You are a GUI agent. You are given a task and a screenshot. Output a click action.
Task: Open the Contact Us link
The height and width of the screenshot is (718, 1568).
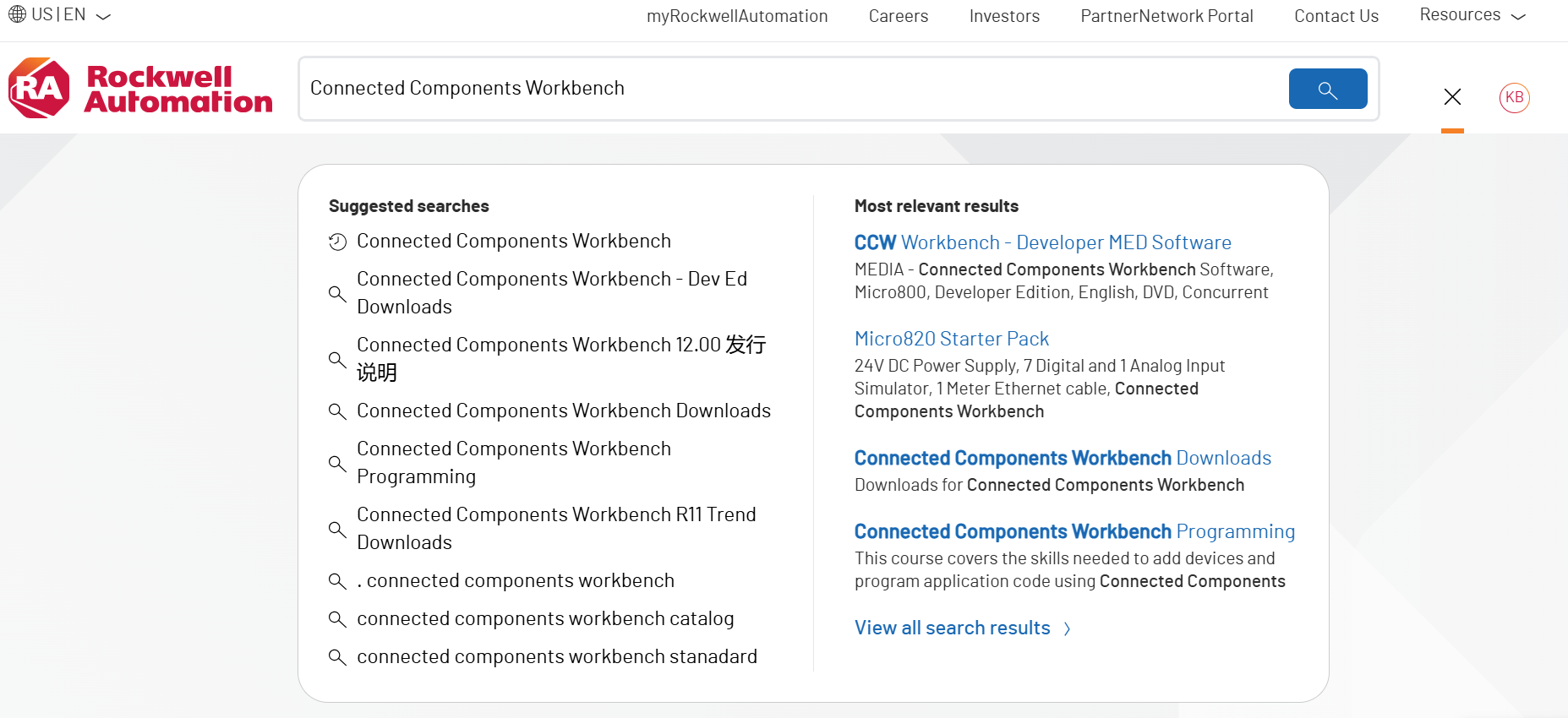(x=1336, y=16)
